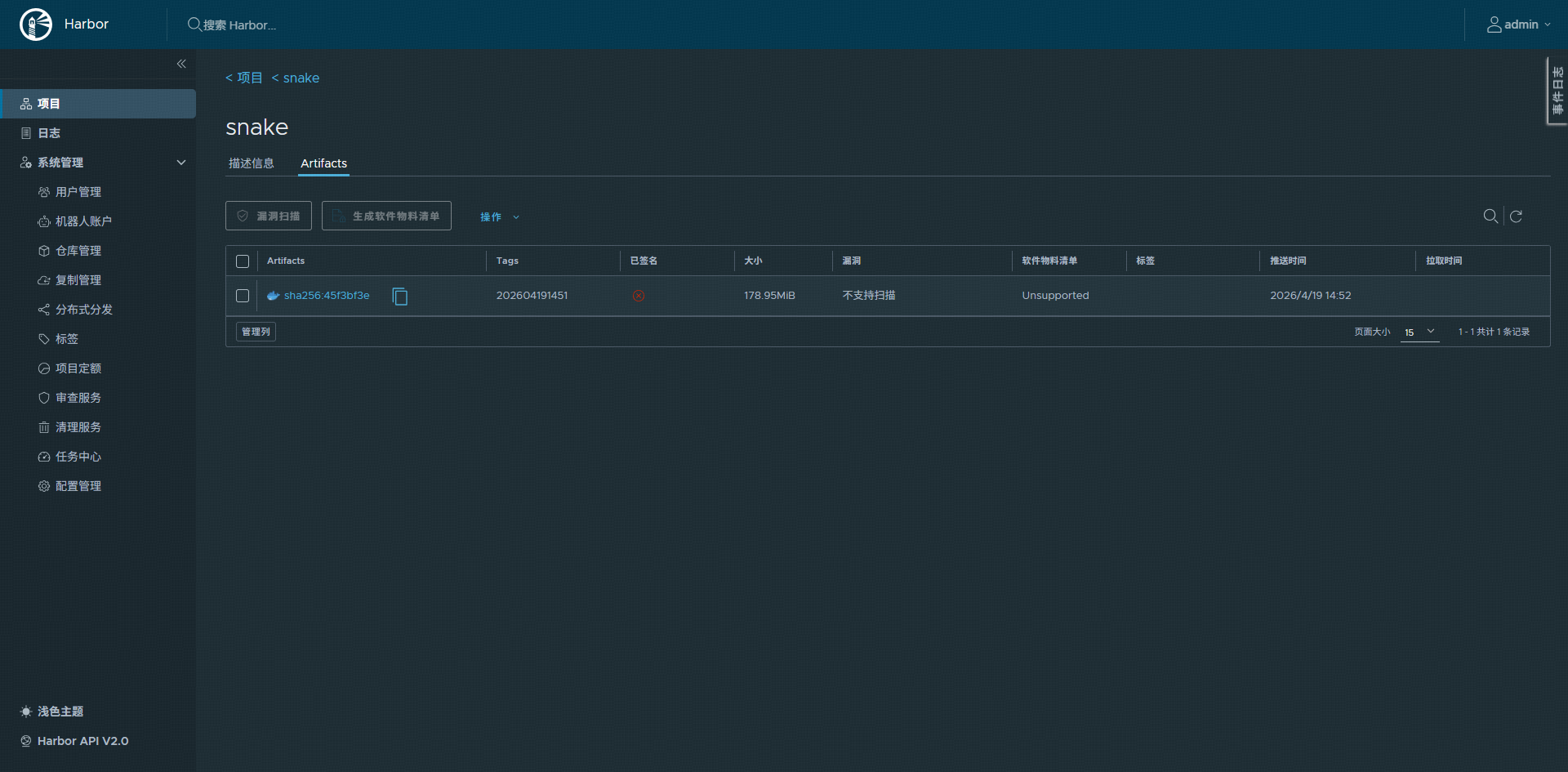This screenshot has width=1568, height=772.
Task: Click the 浅色主题 sun icon
Action: tap(26, 712)
